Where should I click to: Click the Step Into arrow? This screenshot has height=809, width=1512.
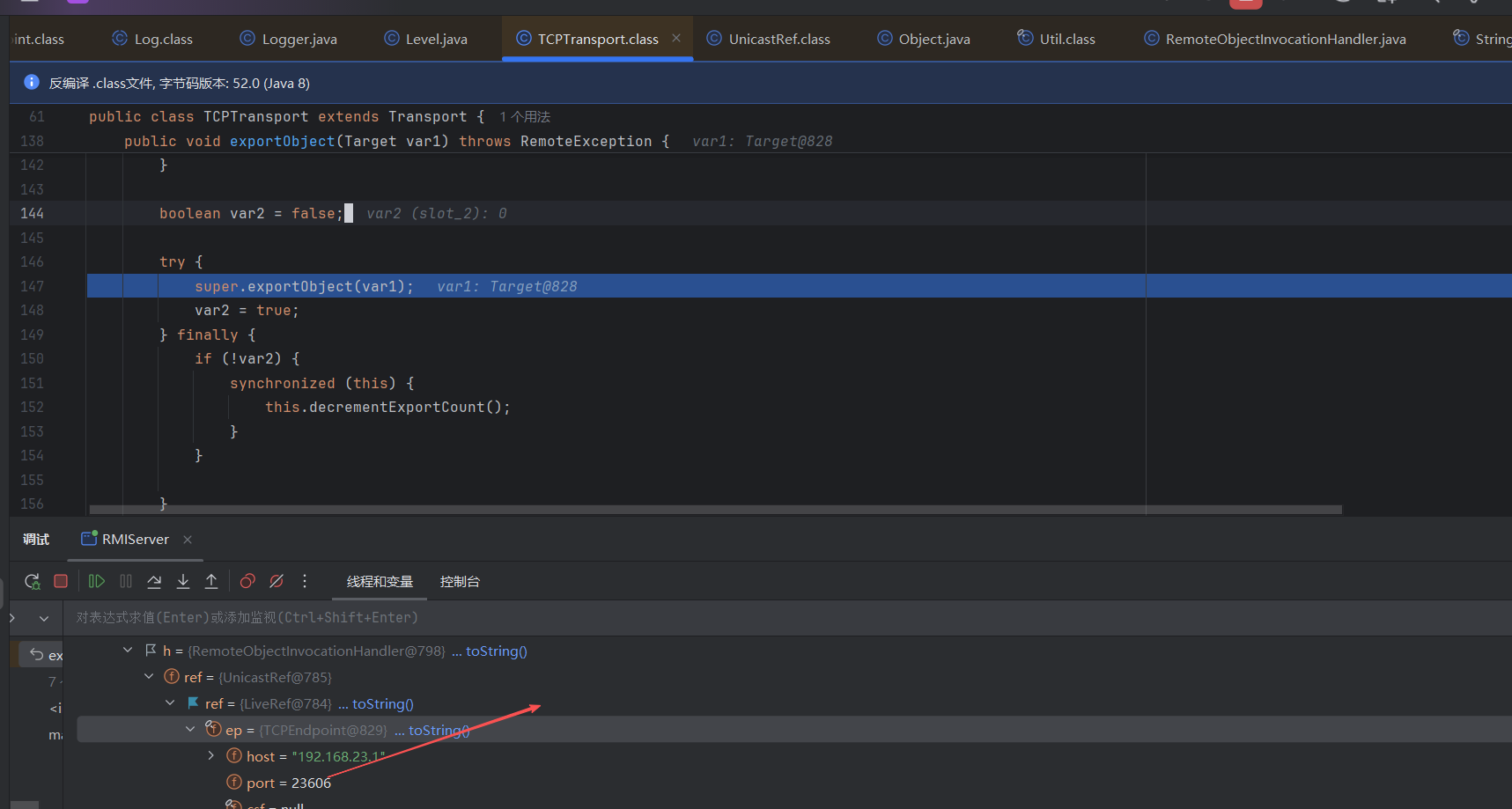pos(183,581)
